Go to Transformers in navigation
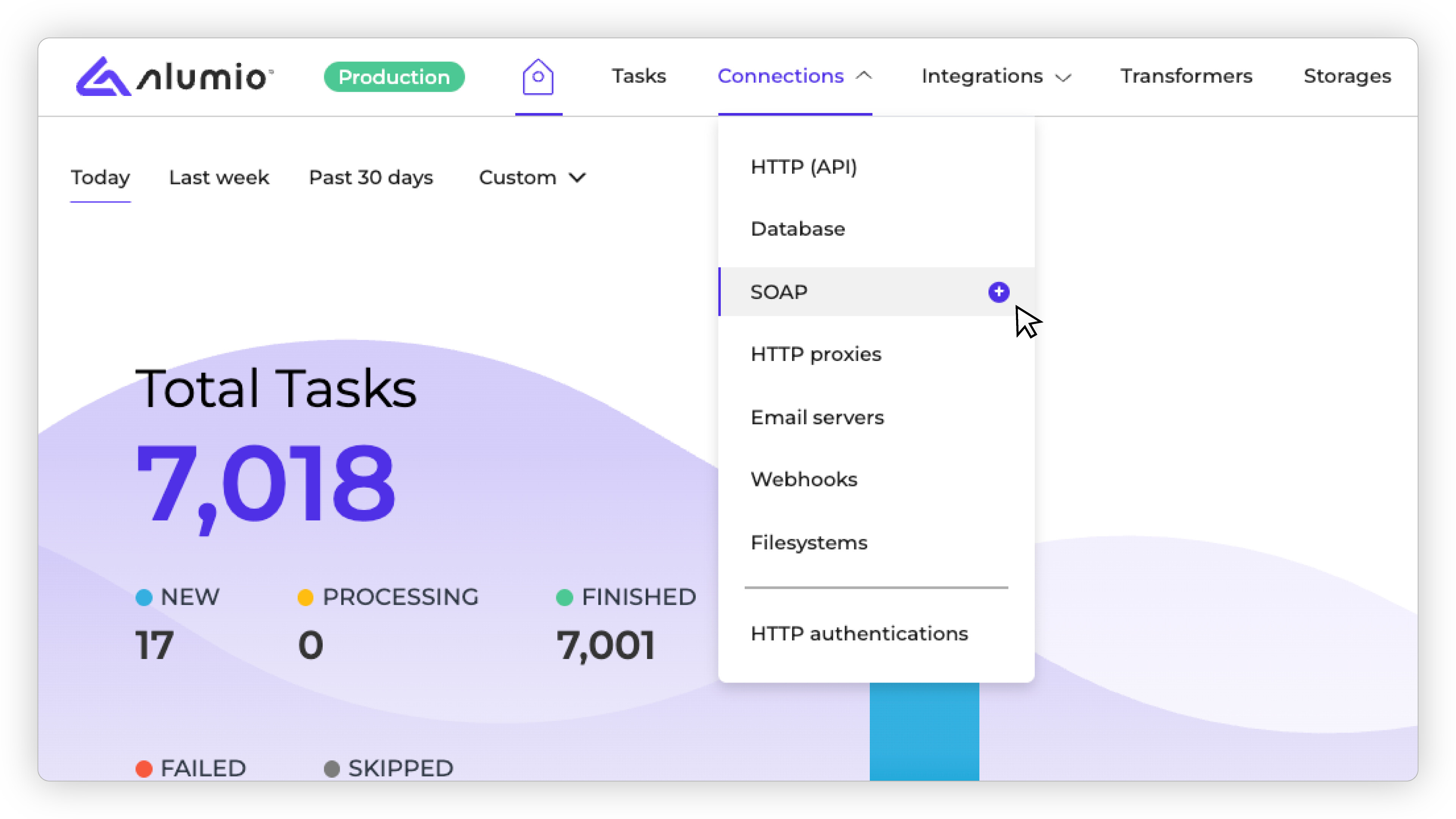 tap(1186, 76)
